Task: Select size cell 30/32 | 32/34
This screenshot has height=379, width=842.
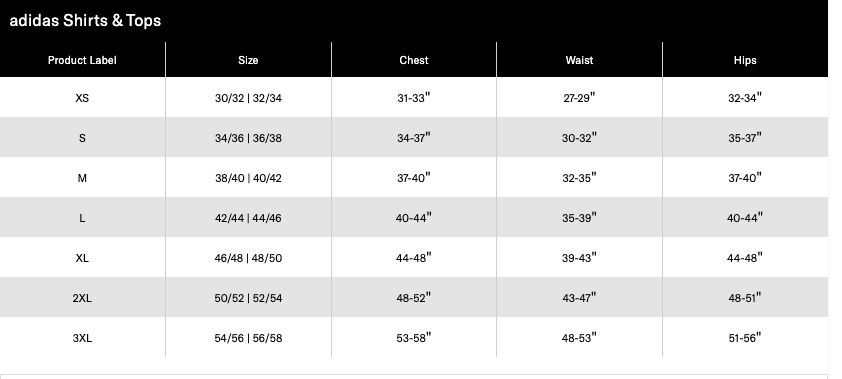Action: click(x=248, y=98)
